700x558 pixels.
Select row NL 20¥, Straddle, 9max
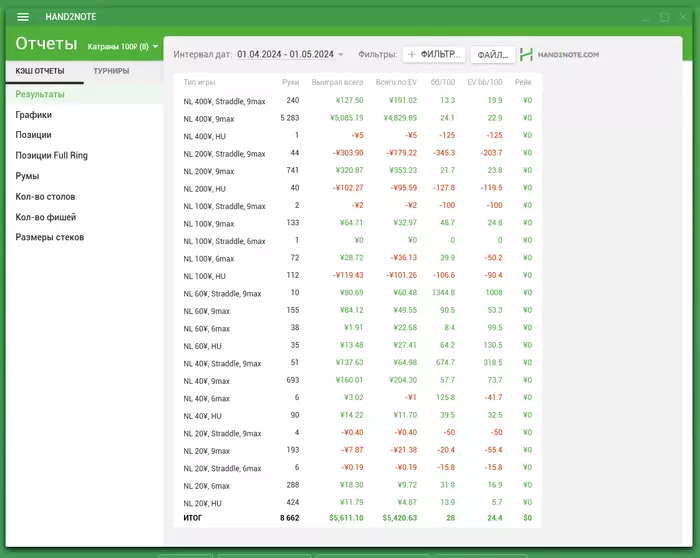coord(358,433)
